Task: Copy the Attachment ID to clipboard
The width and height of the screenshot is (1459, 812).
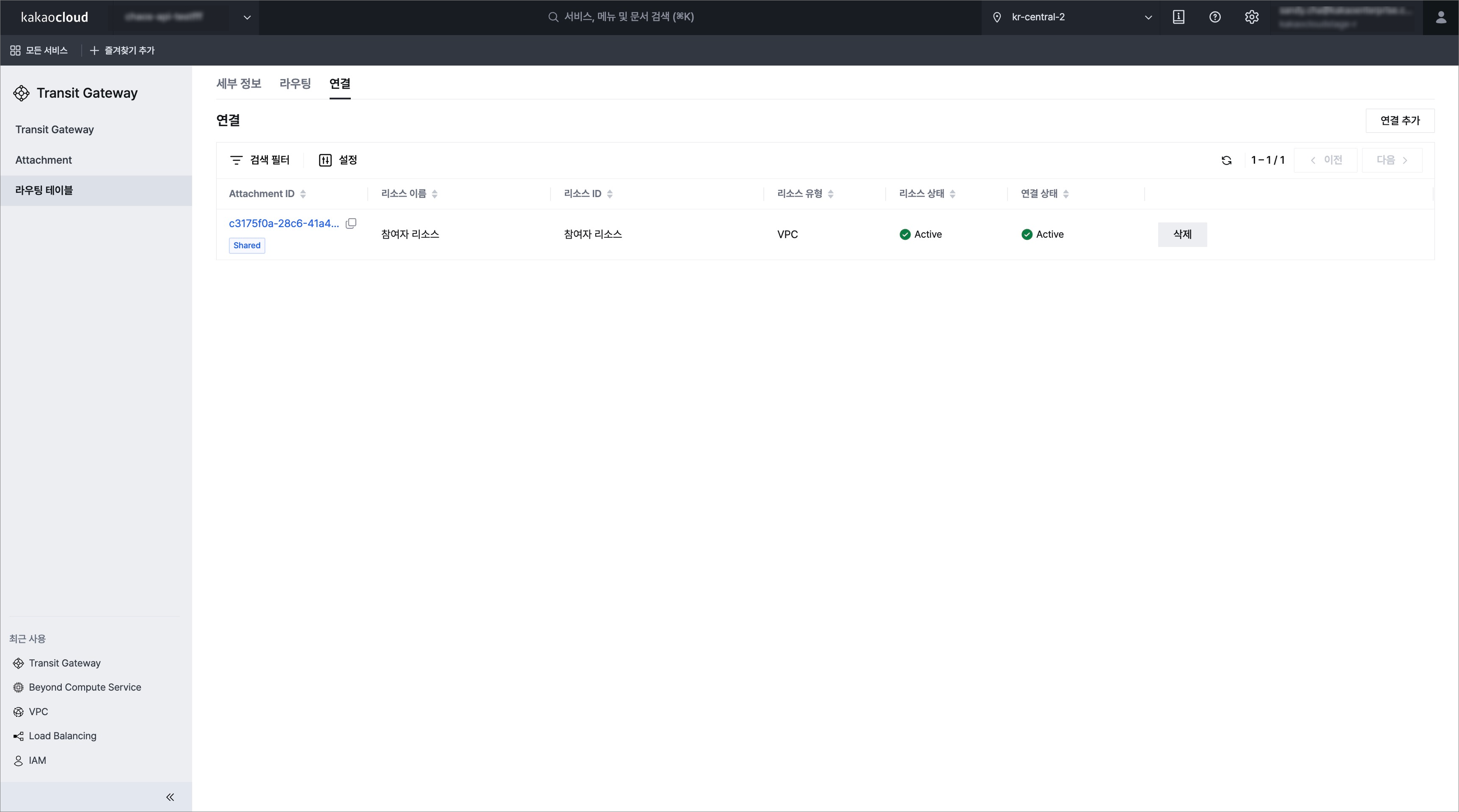Action: point(351,223)
